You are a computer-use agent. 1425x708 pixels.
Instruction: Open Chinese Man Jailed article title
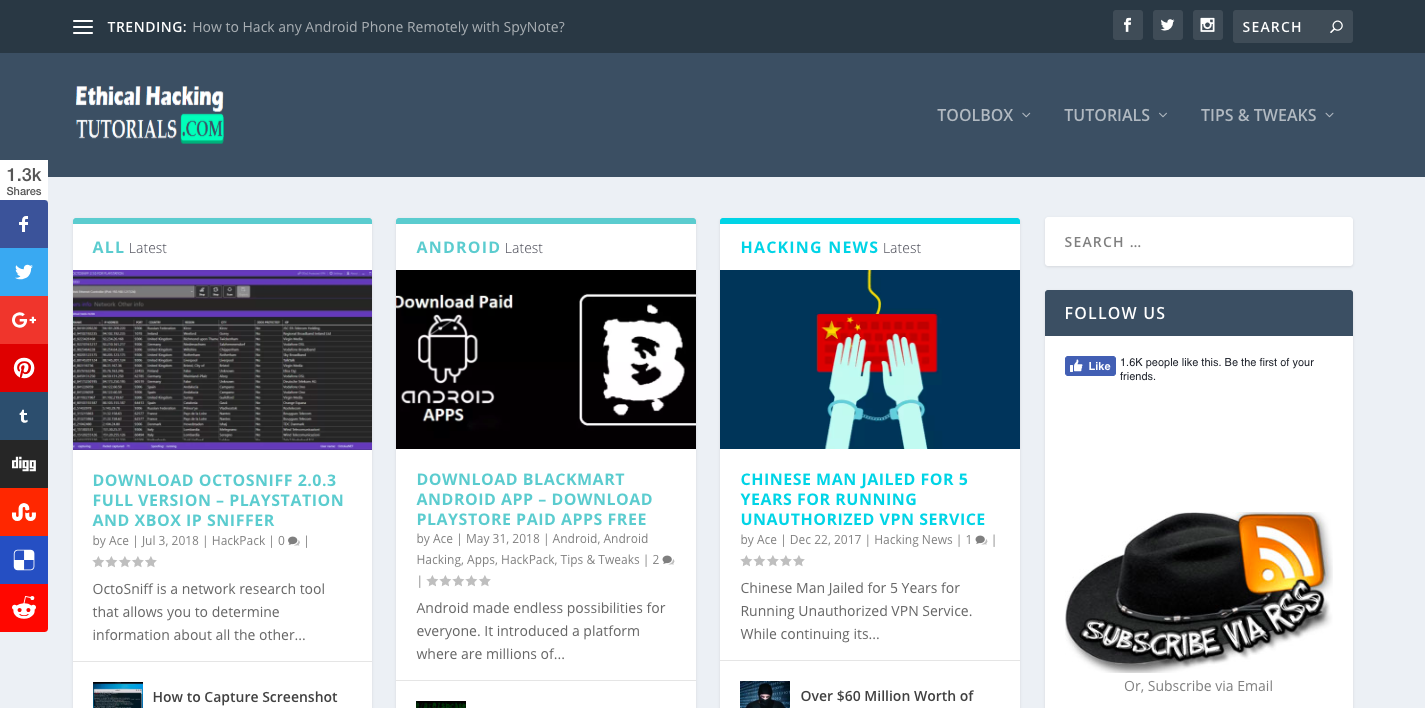863,499
